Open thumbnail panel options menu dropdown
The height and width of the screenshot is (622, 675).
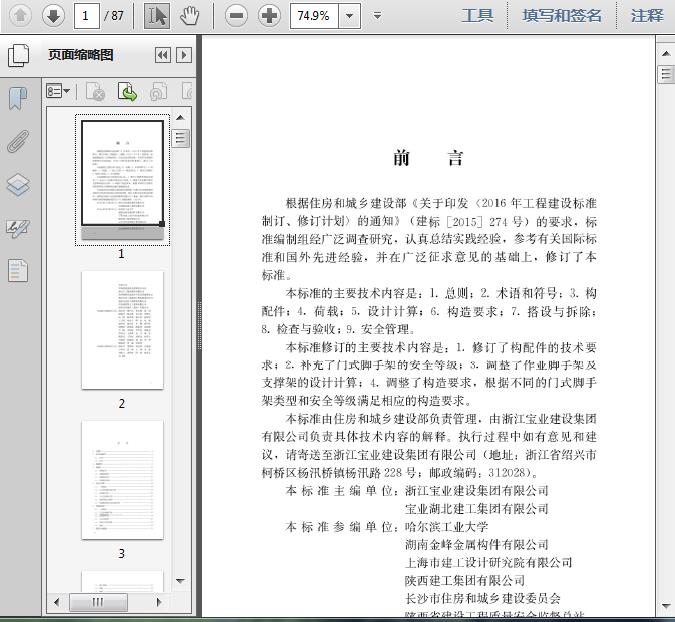point(58,92)
